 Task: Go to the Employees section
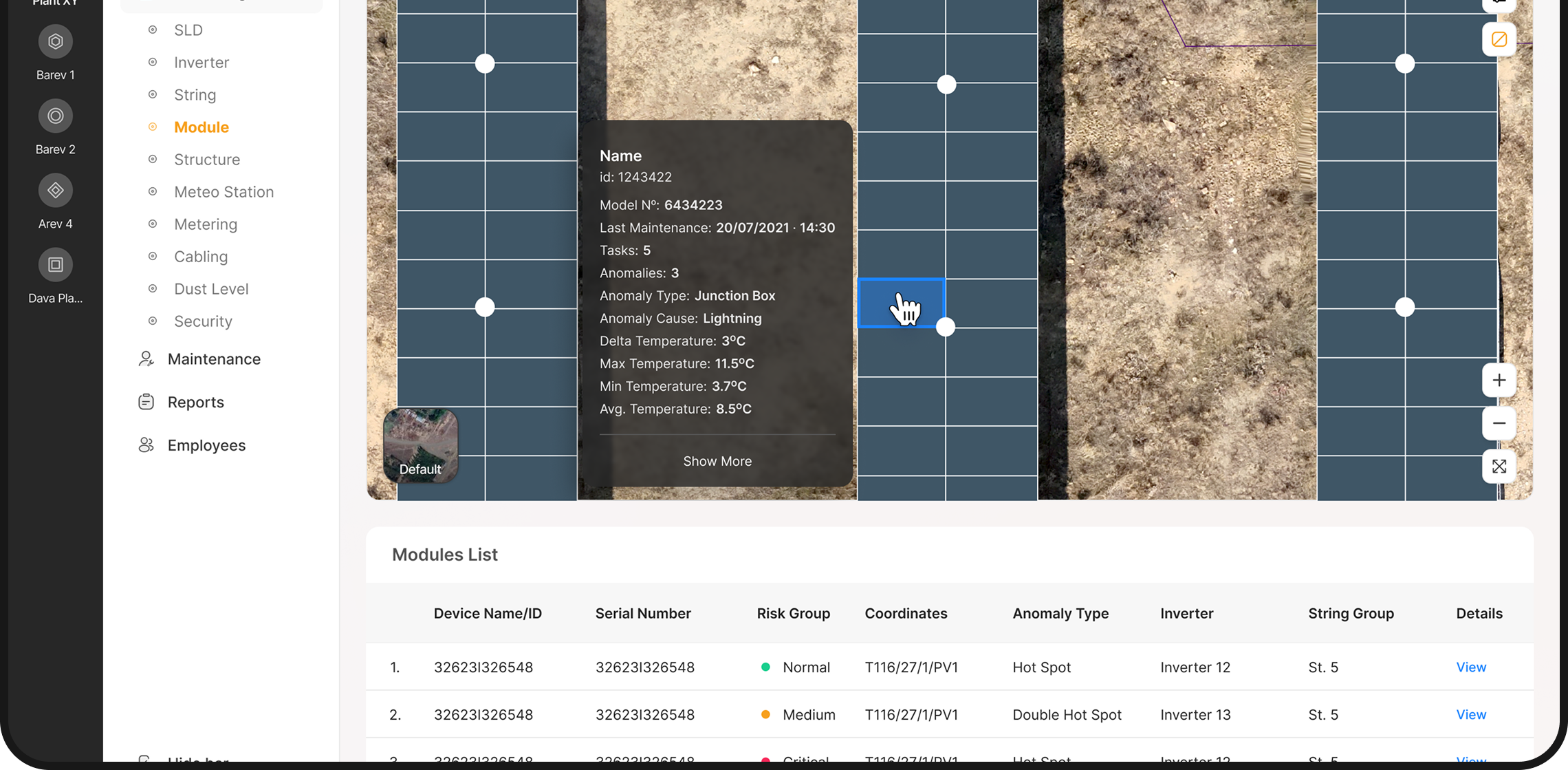[206, 445]
